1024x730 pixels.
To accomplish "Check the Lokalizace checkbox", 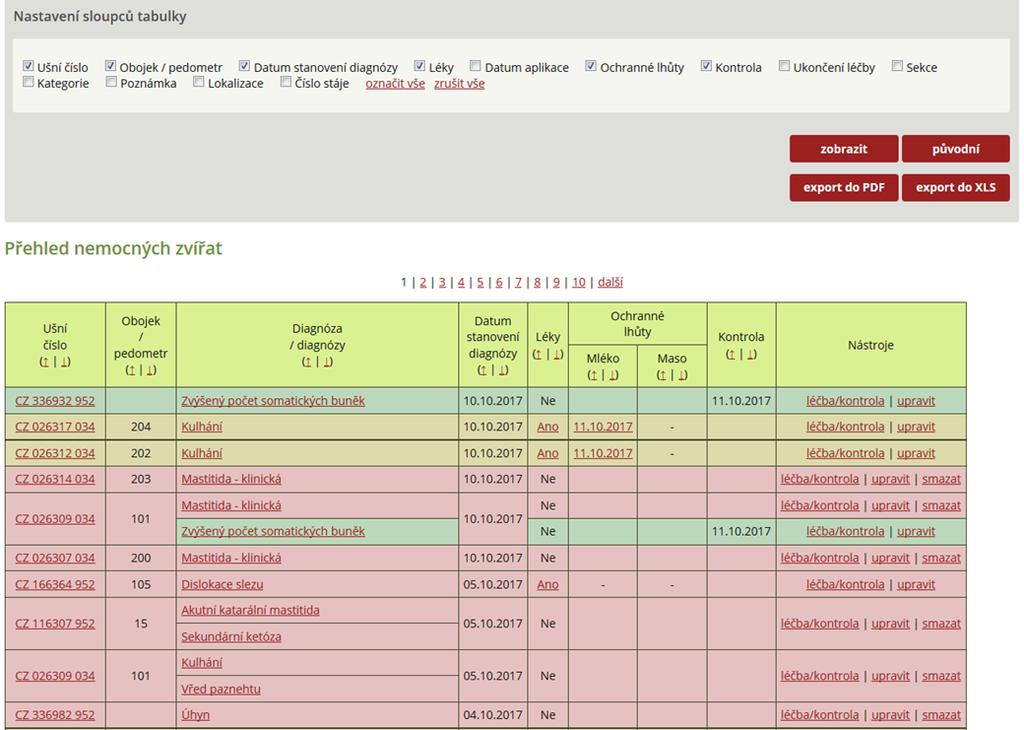I will pyautogui.click(x=199, y=82).
